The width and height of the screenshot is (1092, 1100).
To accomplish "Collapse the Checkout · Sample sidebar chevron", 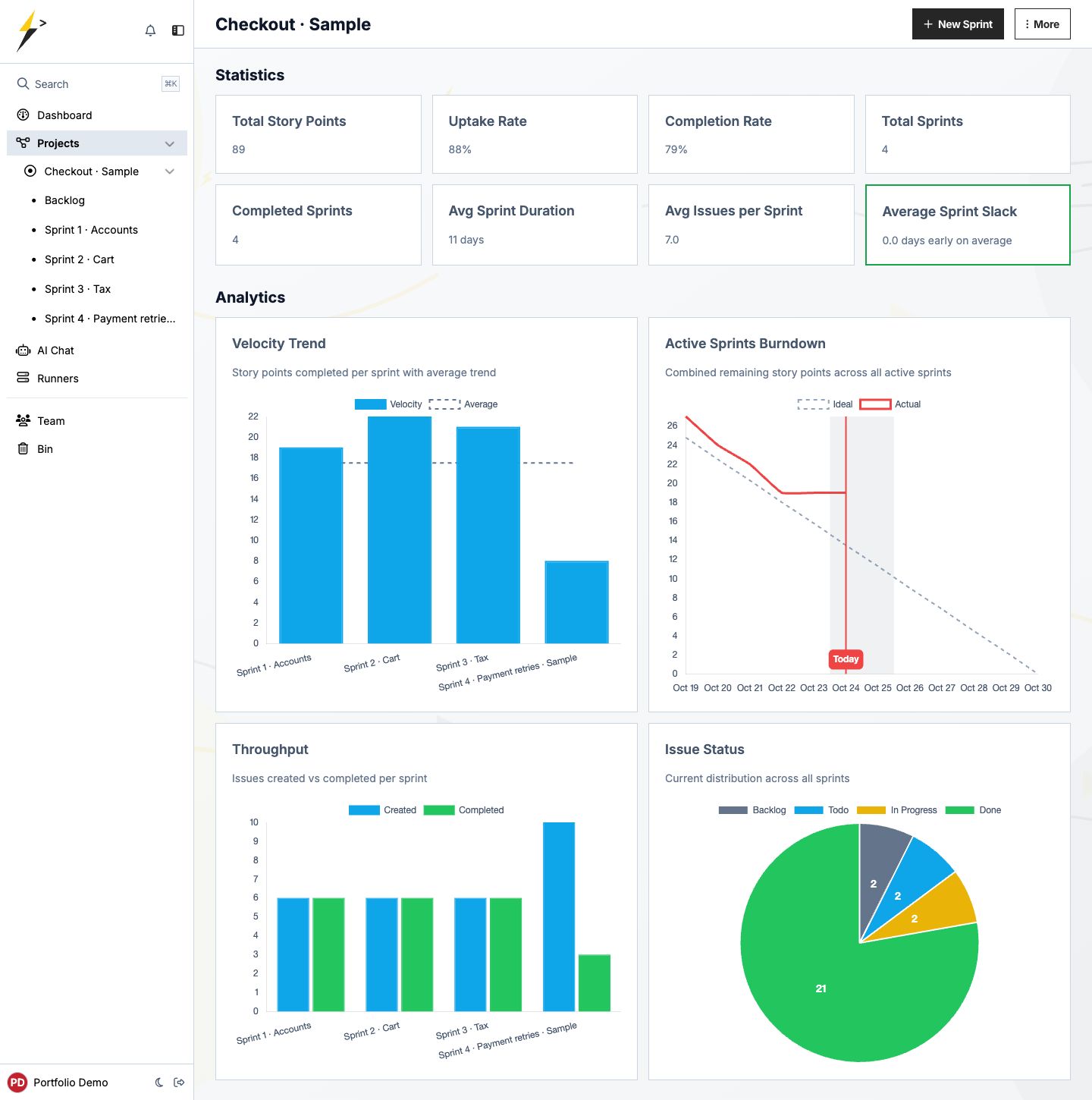I will pyautogui.click(x=170, y=171).
